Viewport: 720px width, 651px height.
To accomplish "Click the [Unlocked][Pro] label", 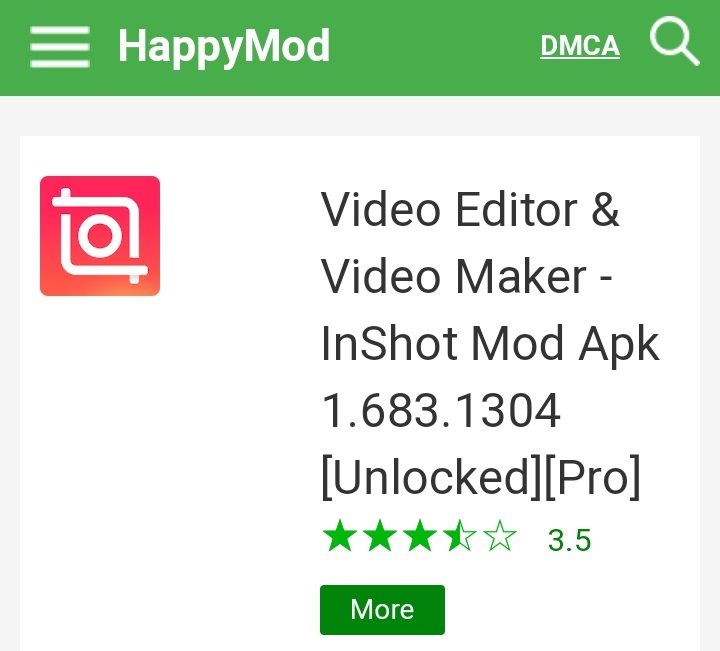I will point(481,477).
